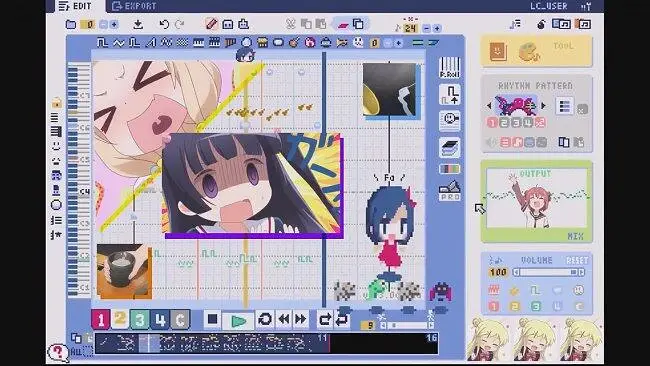
Task: Click the scissors cut icon
Action: click(x=290, y=24)
